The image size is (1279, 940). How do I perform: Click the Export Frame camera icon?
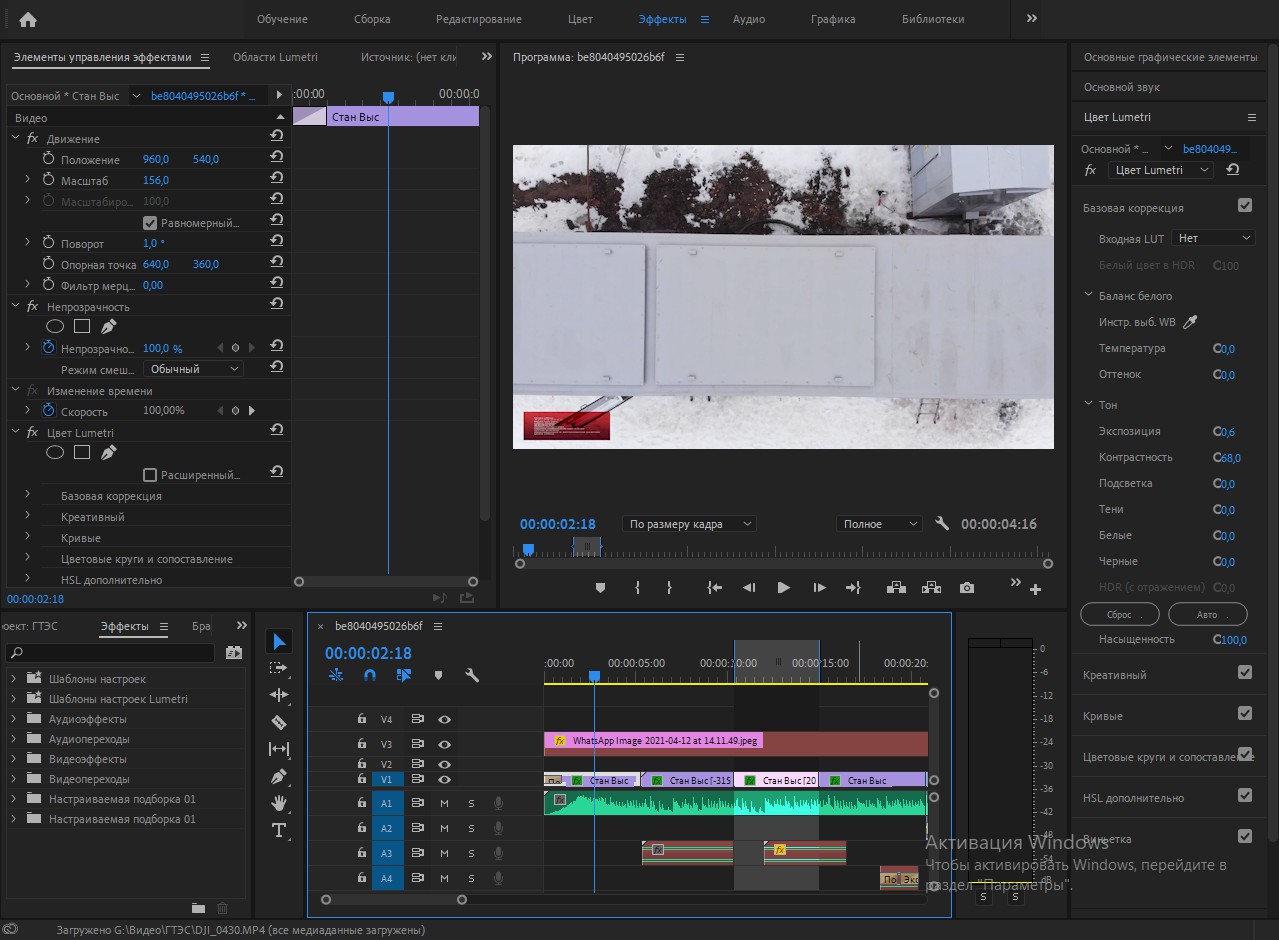point(966,588)
